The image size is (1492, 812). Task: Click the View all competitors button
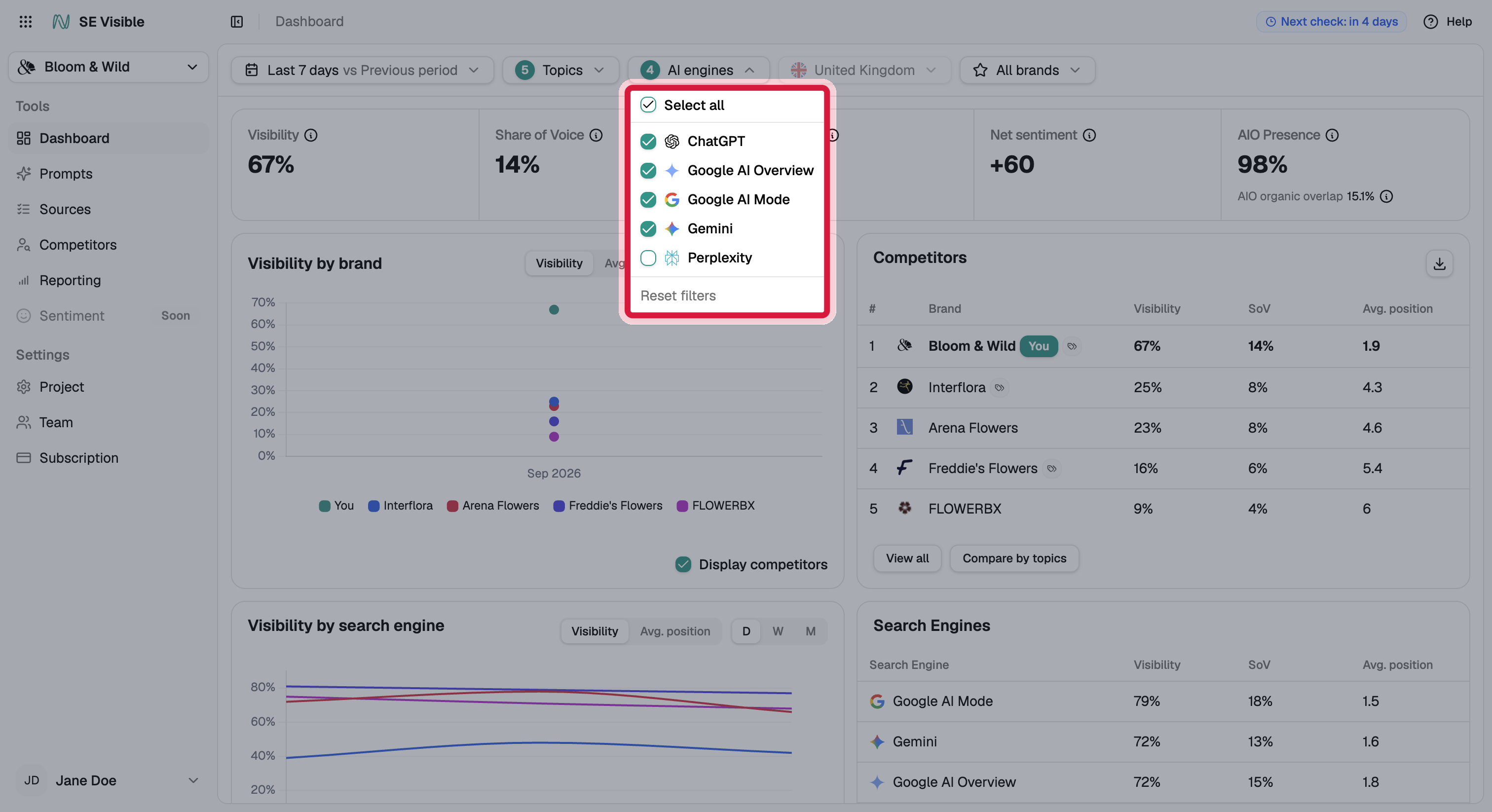click(907, 558)
